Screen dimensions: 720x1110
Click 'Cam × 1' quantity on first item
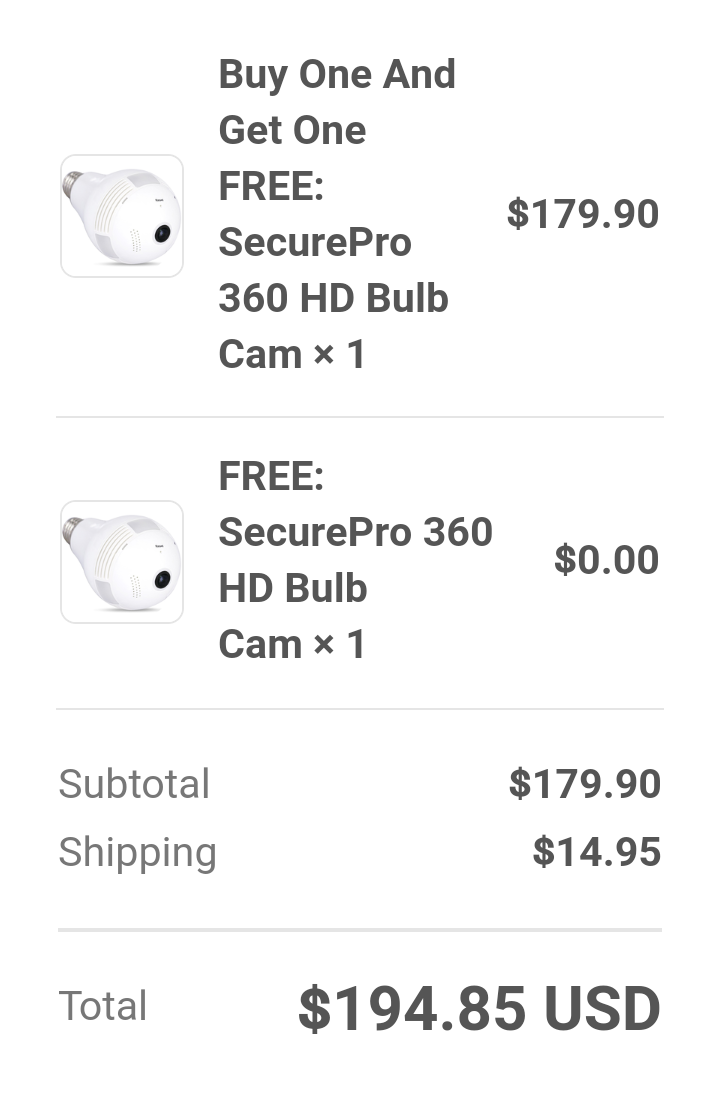click(292, 354)
